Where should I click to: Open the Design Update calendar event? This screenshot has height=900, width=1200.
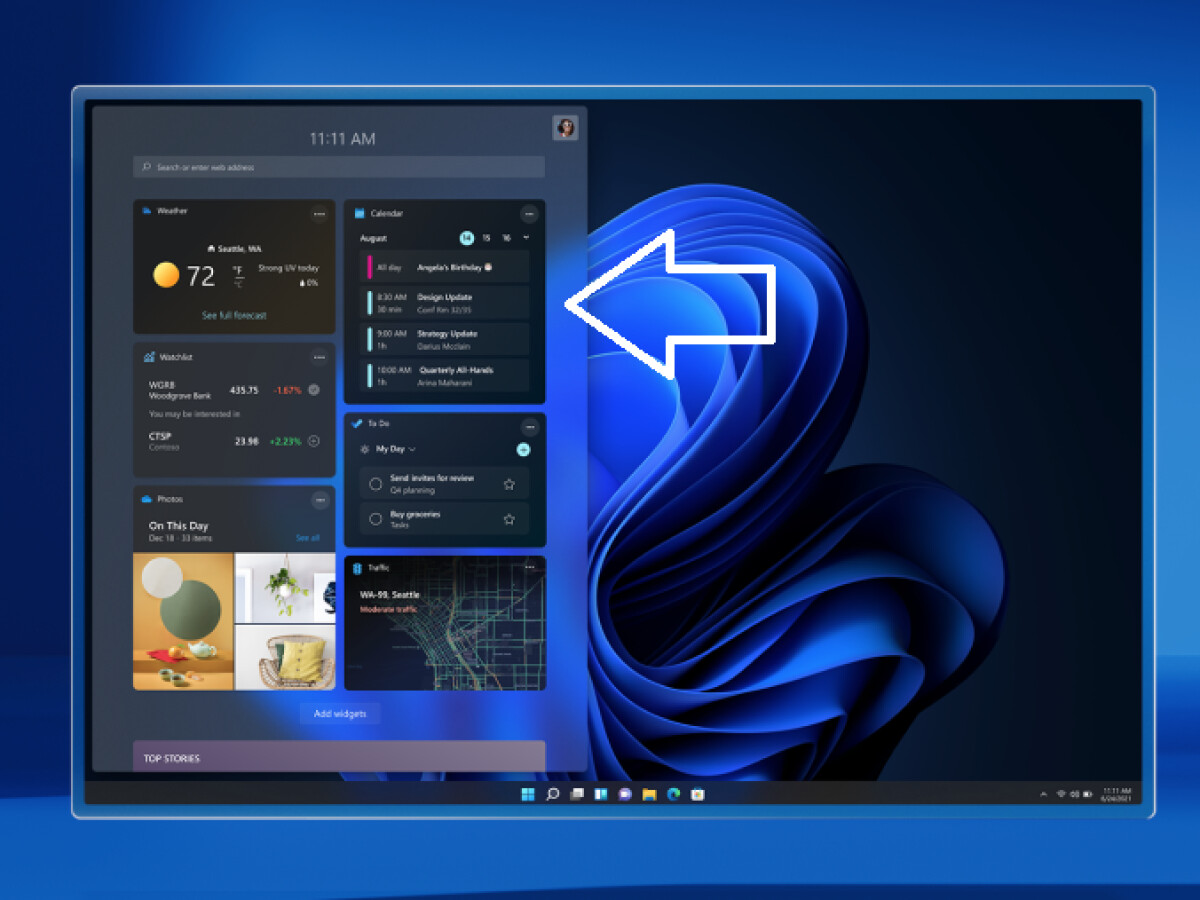445,303
